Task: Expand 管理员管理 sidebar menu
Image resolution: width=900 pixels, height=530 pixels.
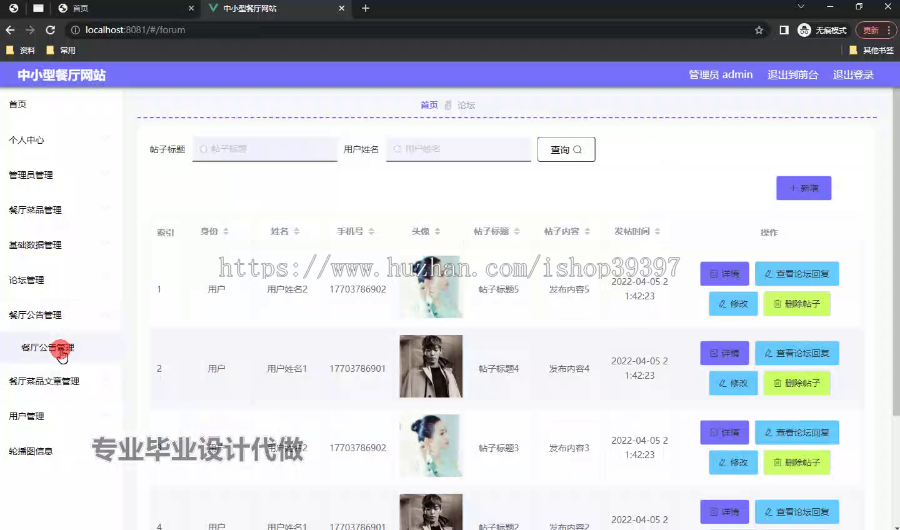Action: point(60,175)
